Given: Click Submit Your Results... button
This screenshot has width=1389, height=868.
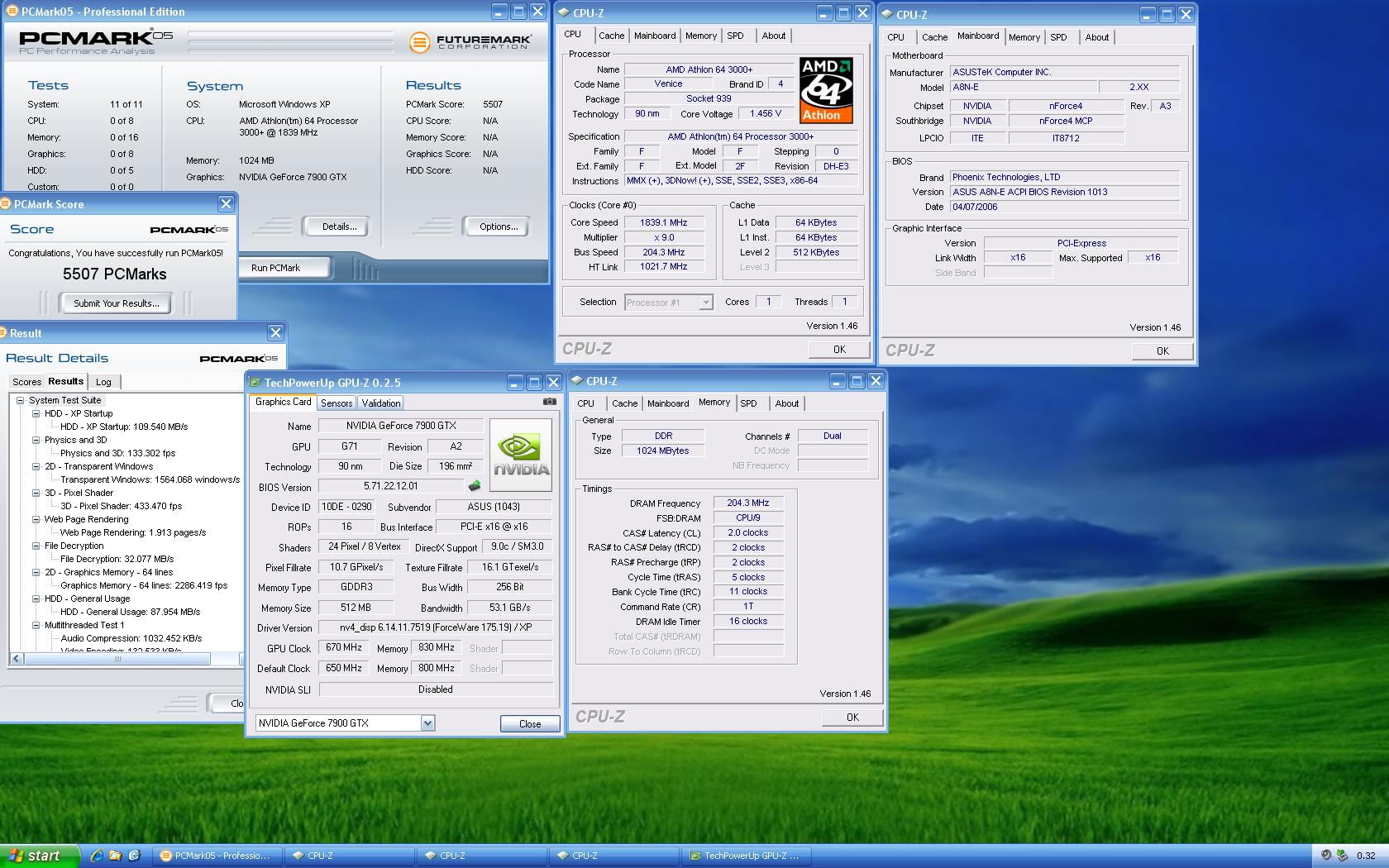Looking at the screenshot, I should point(116,303).
